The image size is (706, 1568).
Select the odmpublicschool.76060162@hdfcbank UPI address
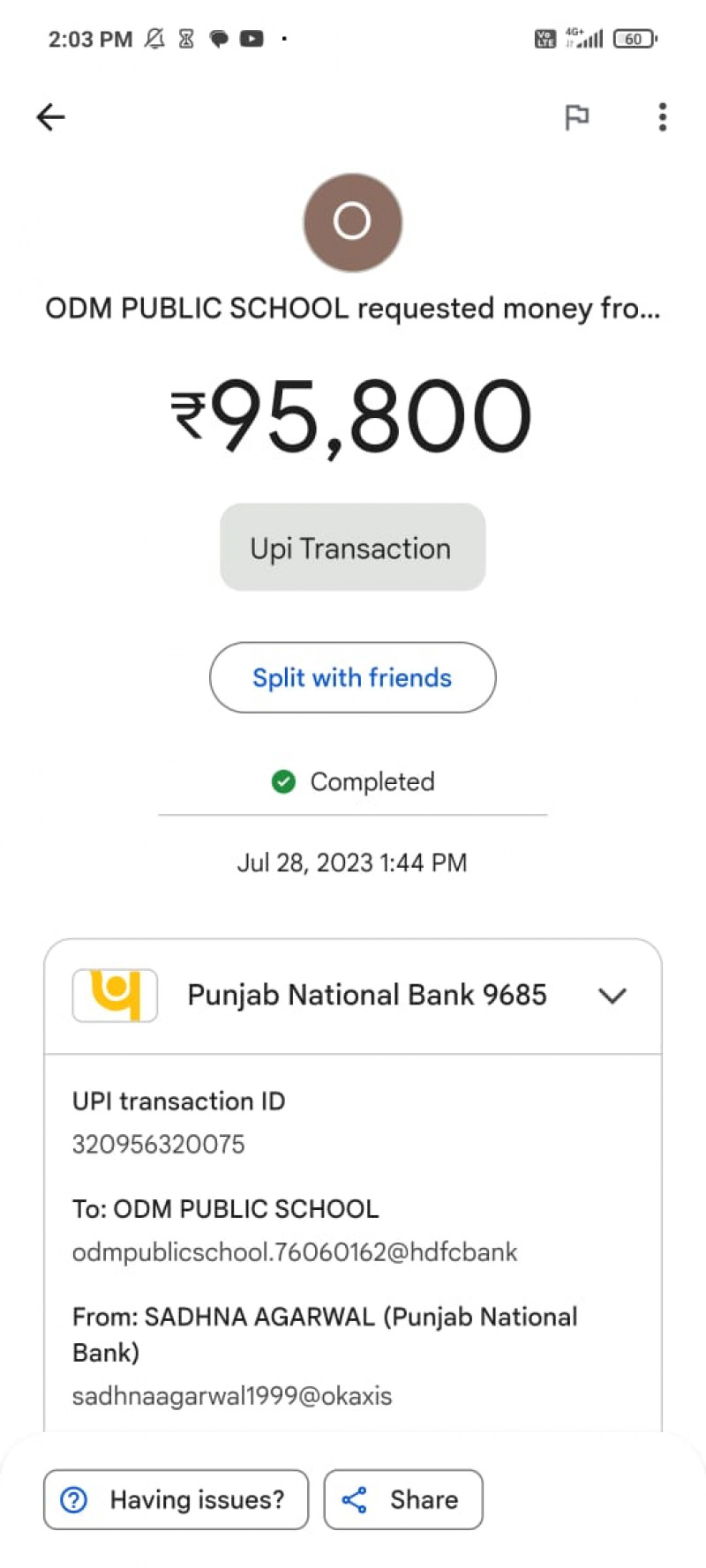(295, 1252)
